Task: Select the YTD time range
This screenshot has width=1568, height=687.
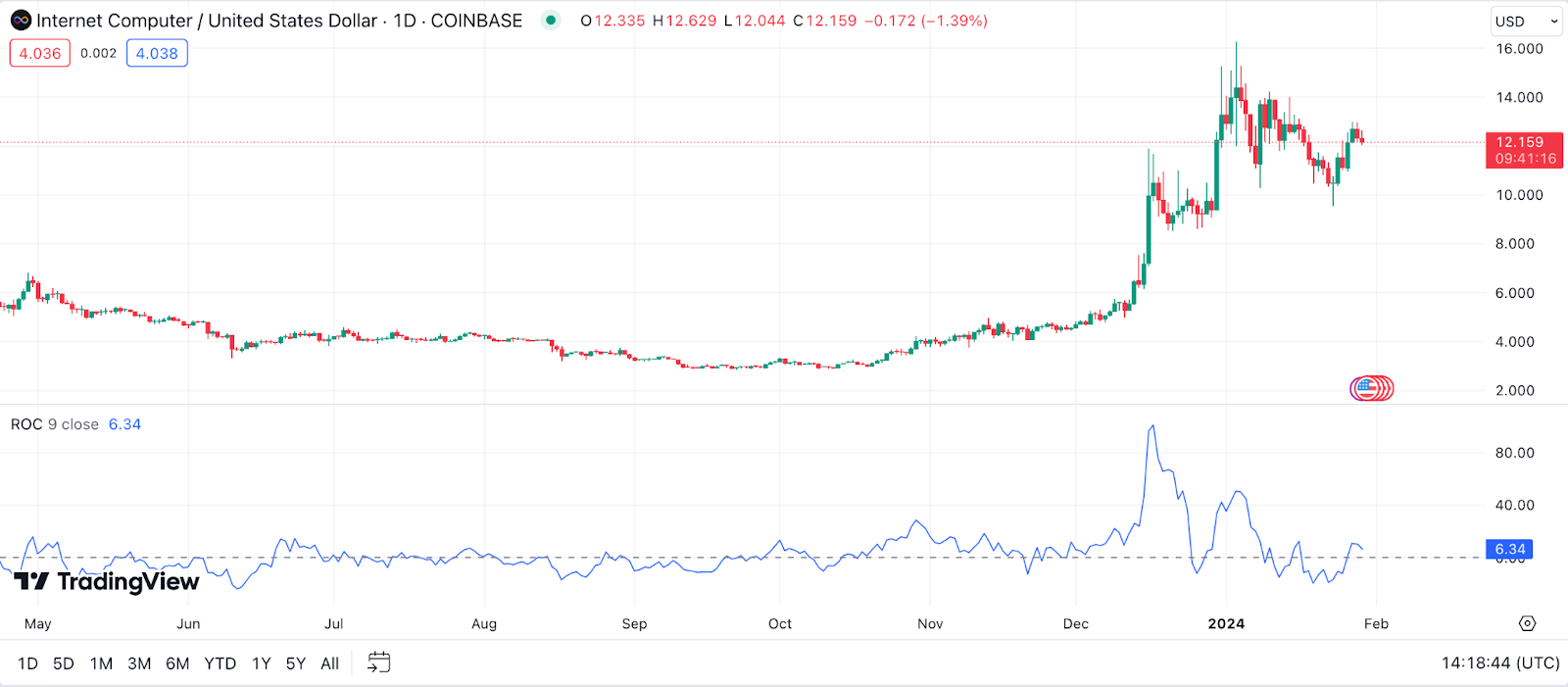Action: (220, 663)
